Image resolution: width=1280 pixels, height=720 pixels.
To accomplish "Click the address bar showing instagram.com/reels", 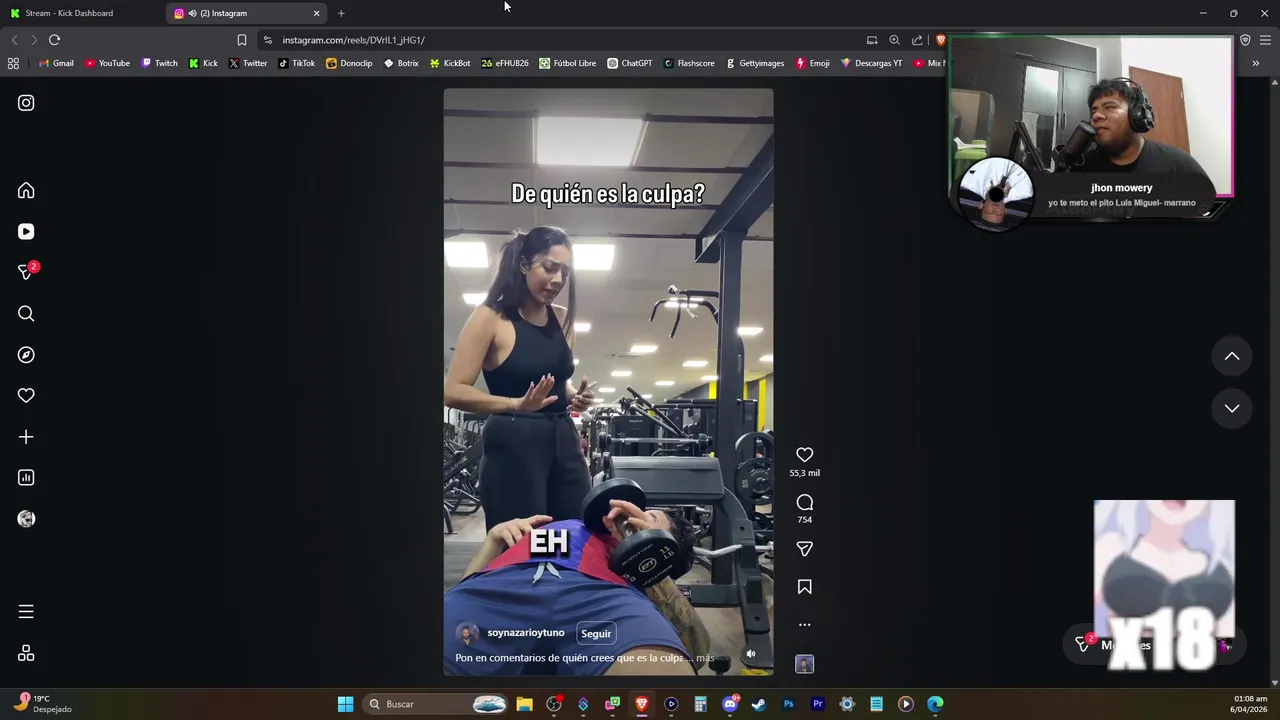I will coord(560,40).
